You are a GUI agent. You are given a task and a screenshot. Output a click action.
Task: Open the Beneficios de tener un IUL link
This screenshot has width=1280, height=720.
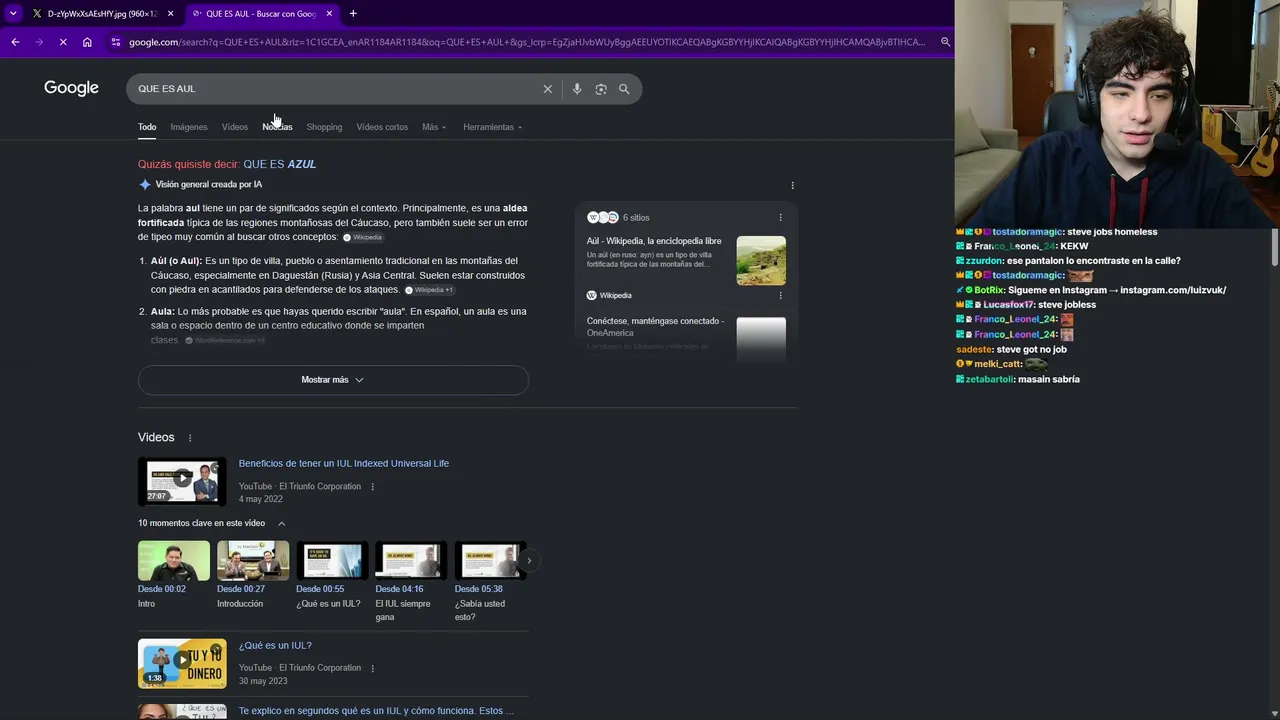click(344, 464)
